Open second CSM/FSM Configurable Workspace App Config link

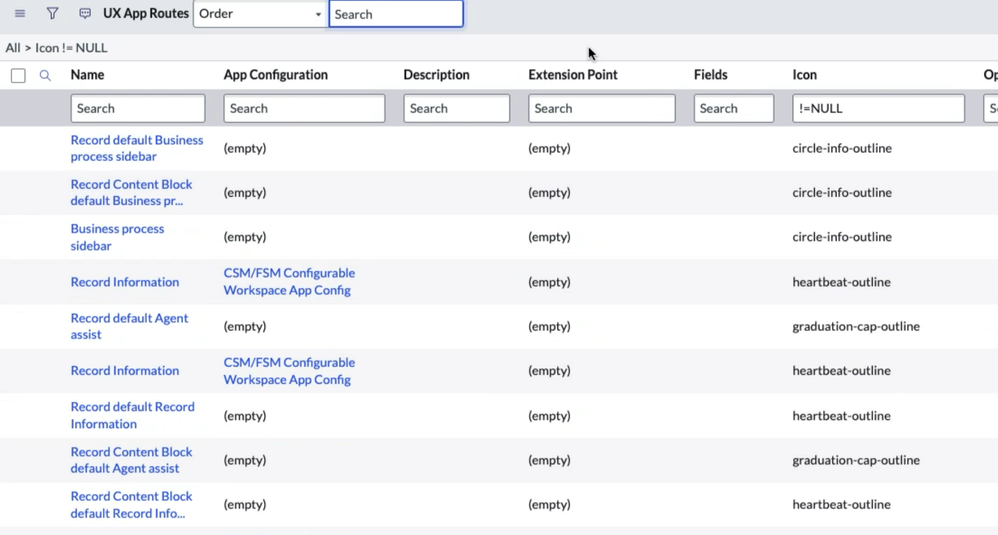pos(289,371)
